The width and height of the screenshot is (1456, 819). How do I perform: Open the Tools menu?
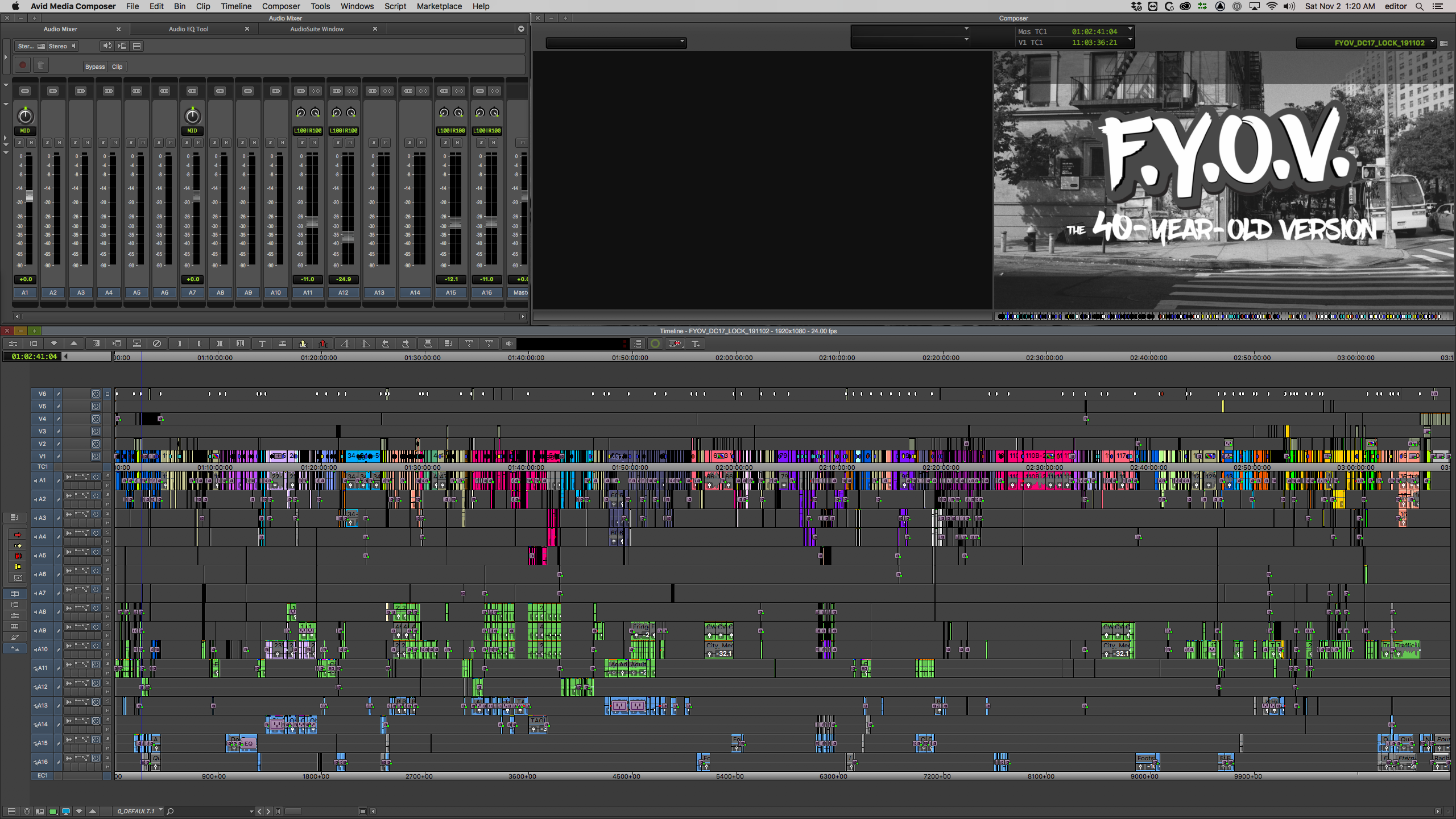click(x=320, y=6)
